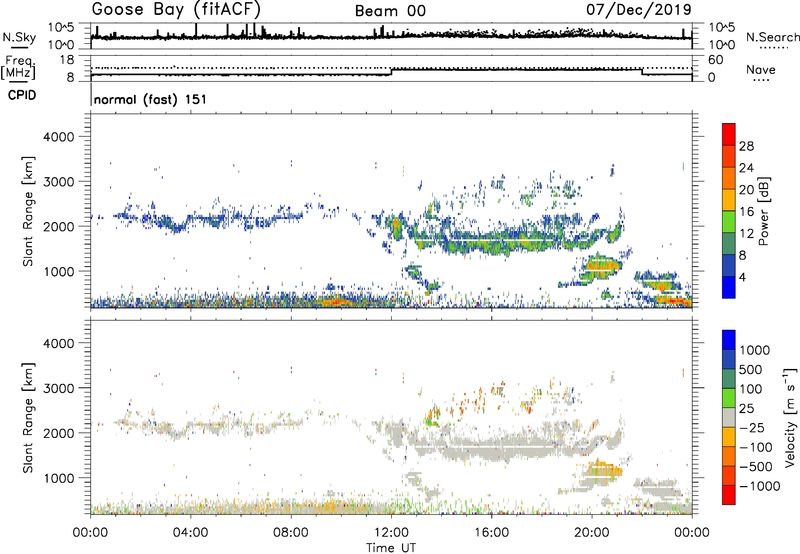Click the '60' Nave axis tick
Image resolution: width=800 pixels, height=554 pixels.
715,60
